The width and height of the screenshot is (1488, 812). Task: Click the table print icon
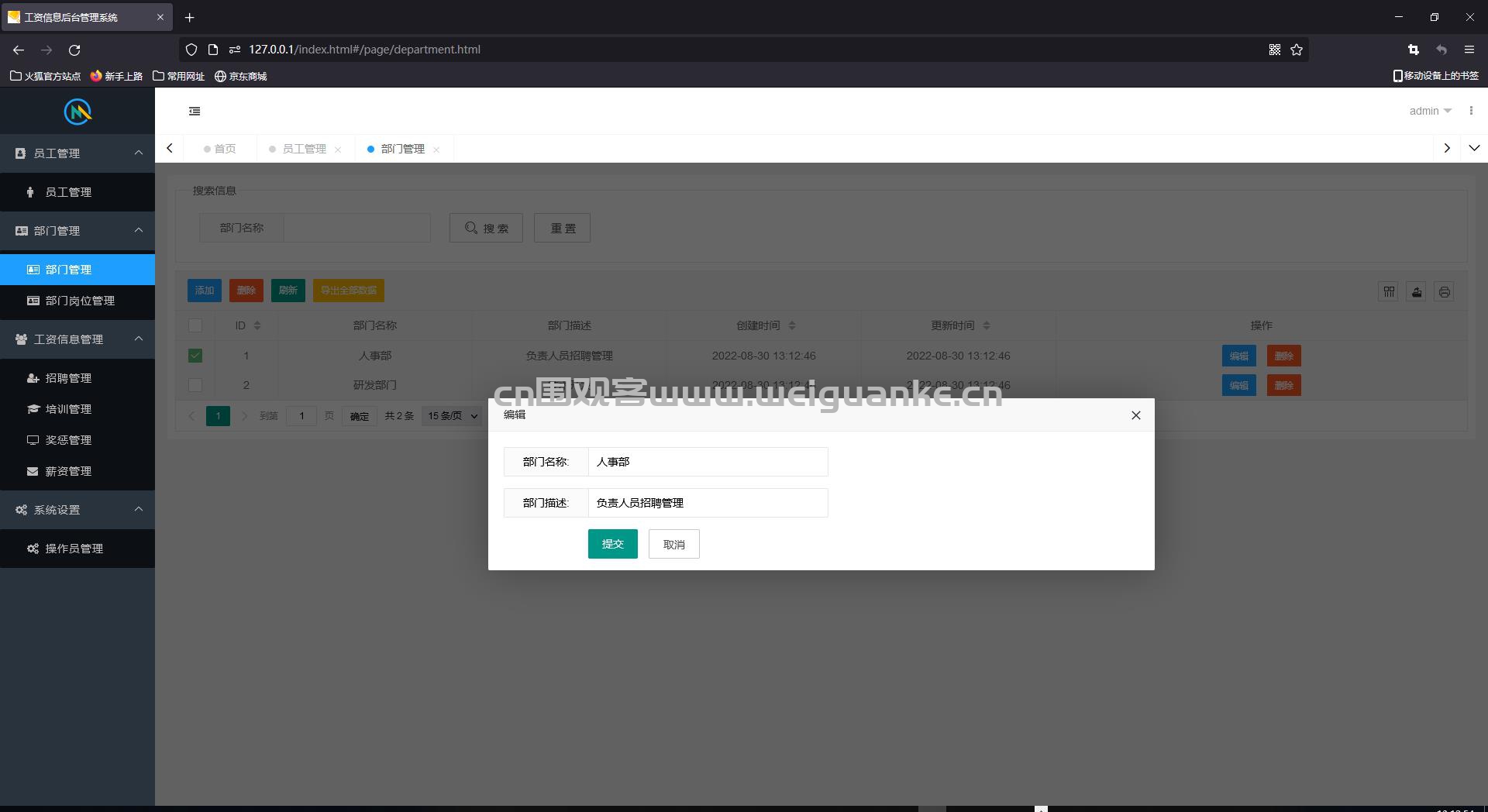[1444, 292]
